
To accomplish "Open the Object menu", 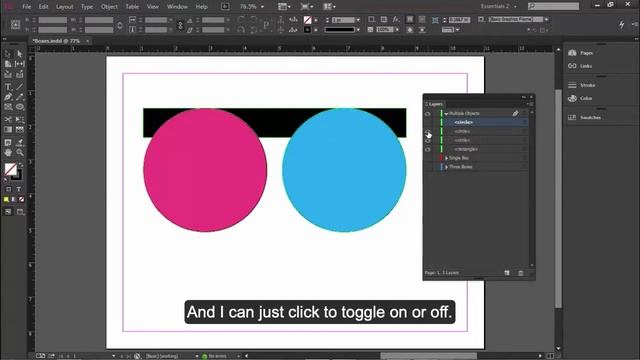I will (109, 7).
